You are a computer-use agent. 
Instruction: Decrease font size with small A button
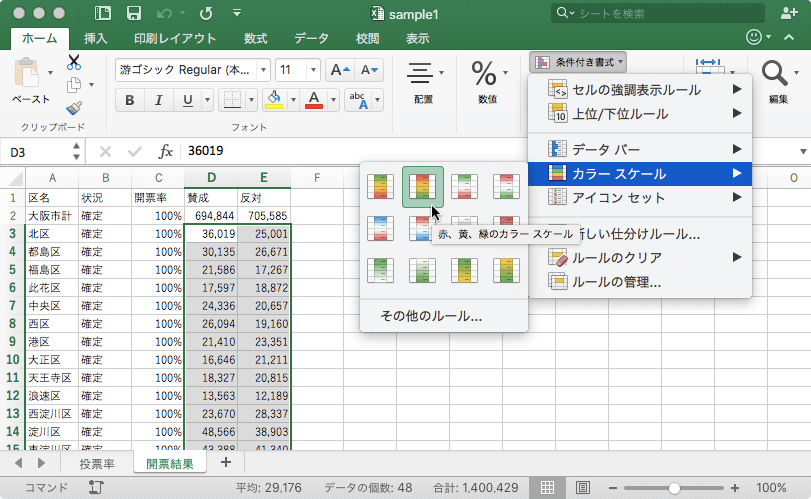point(369,70)
